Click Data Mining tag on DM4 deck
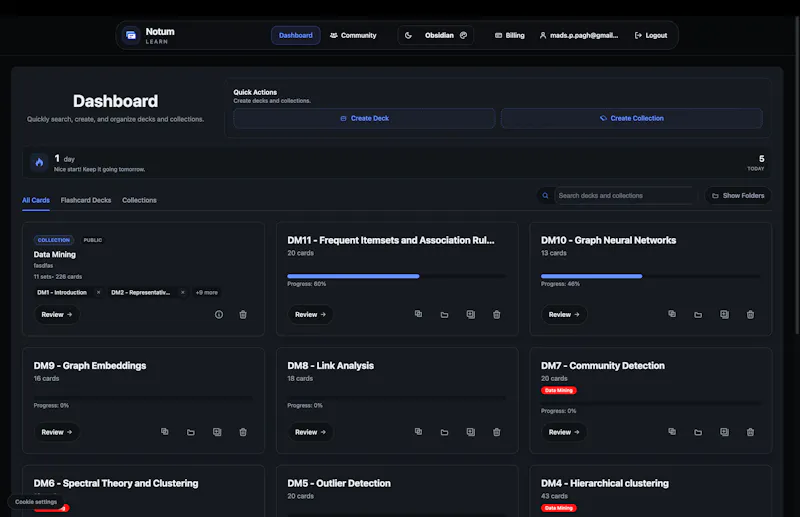The height and width of the screenshot is (517, 800). click(559, 508)
